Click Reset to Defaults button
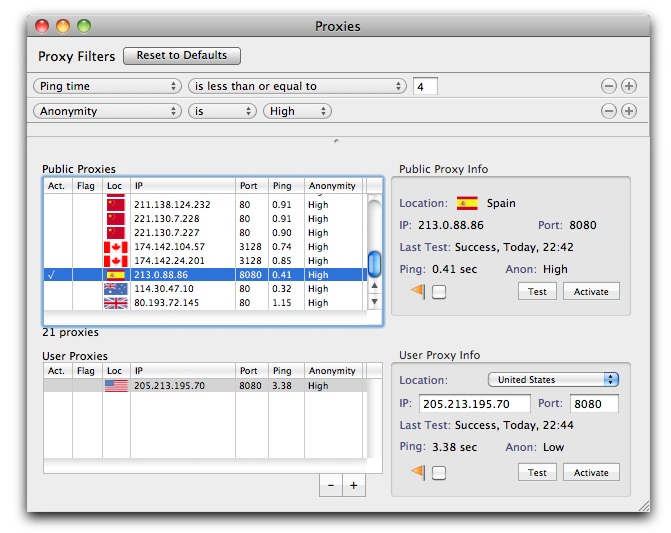 coord(182,56)
